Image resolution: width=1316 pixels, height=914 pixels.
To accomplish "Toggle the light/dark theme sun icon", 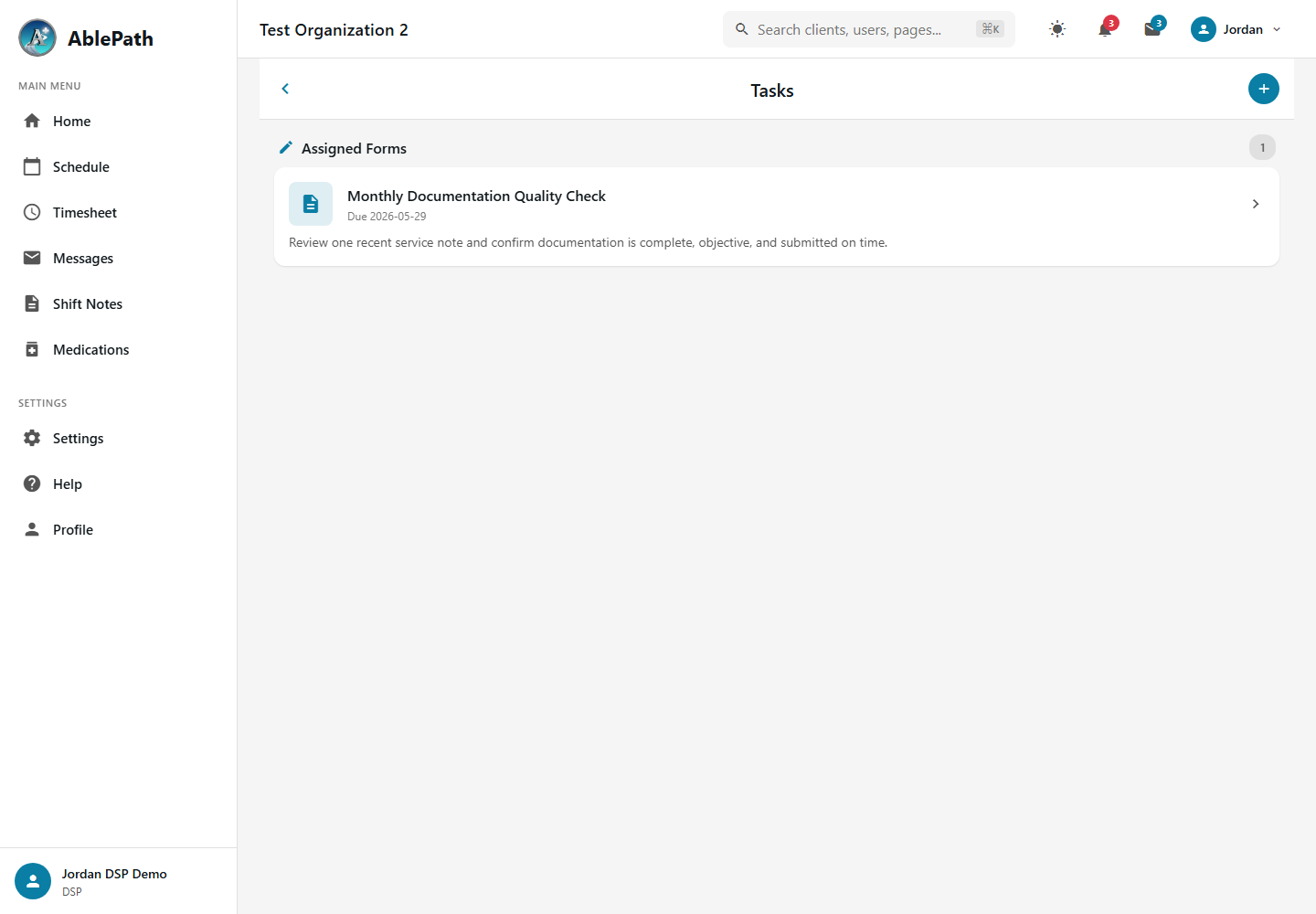I will (1057, 29).
